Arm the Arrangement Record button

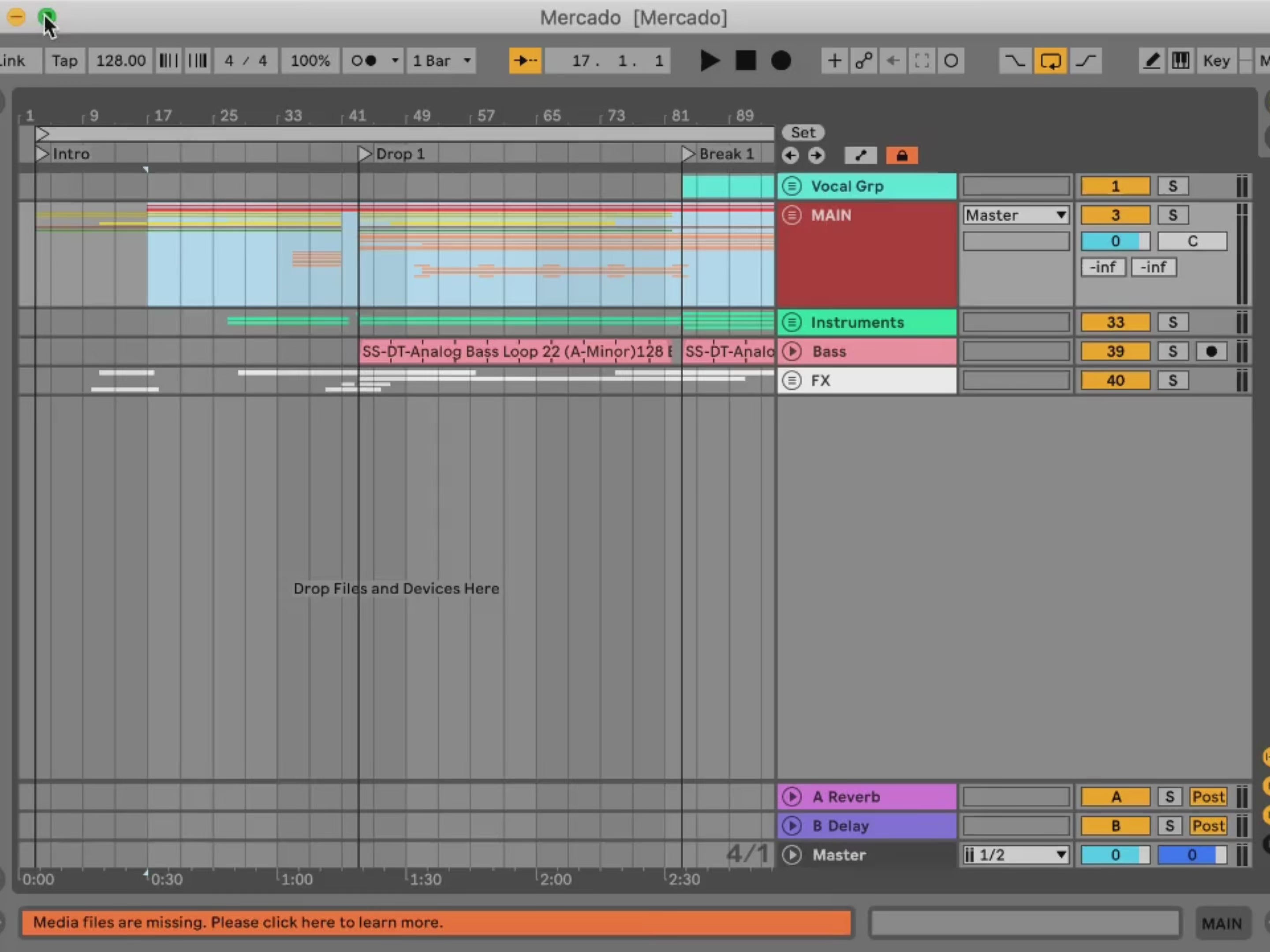coord(781,61)
